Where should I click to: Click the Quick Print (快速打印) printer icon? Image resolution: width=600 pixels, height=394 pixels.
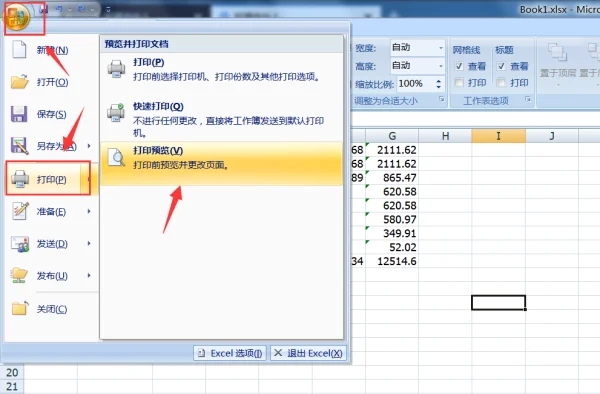pyautogui.click(x=116, y=112)
